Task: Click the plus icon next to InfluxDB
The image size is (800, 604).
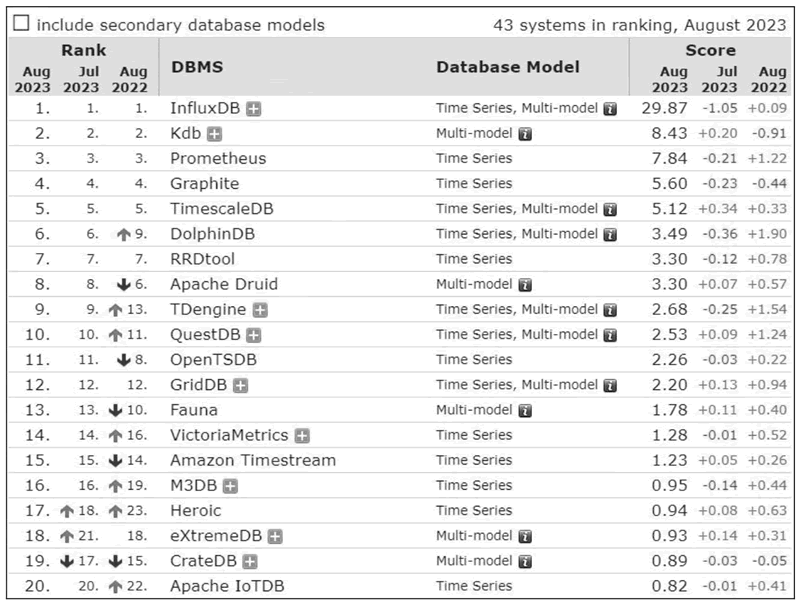Action: pyautogui.click(x=254, y=108)
